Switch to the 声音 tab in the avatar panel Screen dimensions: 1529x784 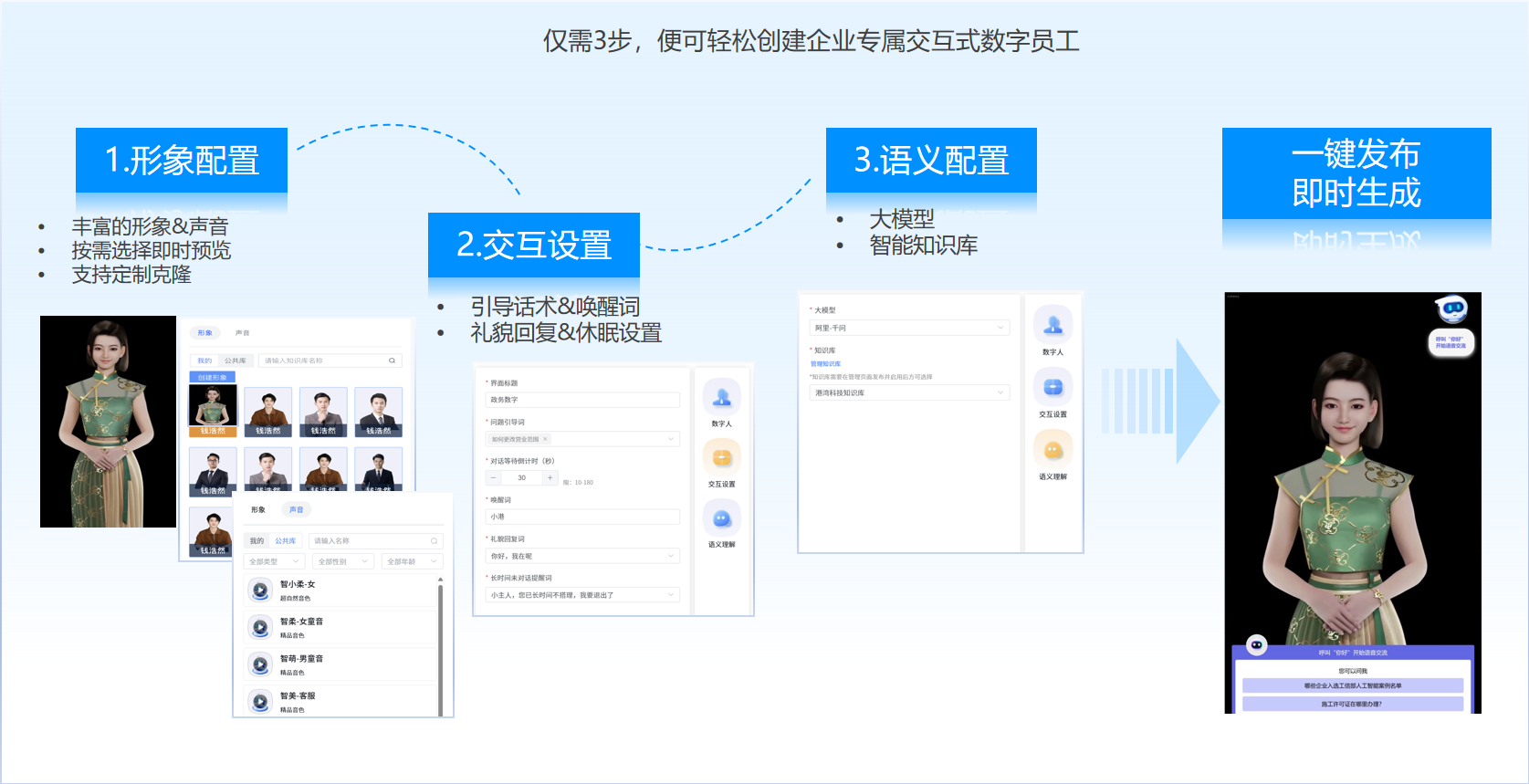click(242, 333)
